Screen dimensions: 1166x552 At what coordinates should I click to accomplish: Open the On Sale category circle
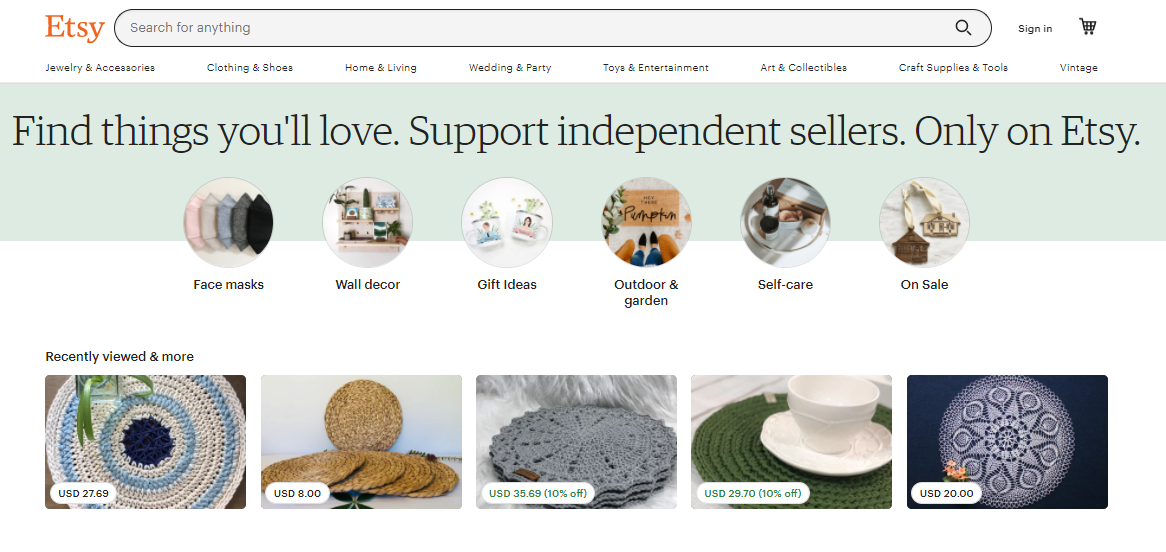coord(924,222)
